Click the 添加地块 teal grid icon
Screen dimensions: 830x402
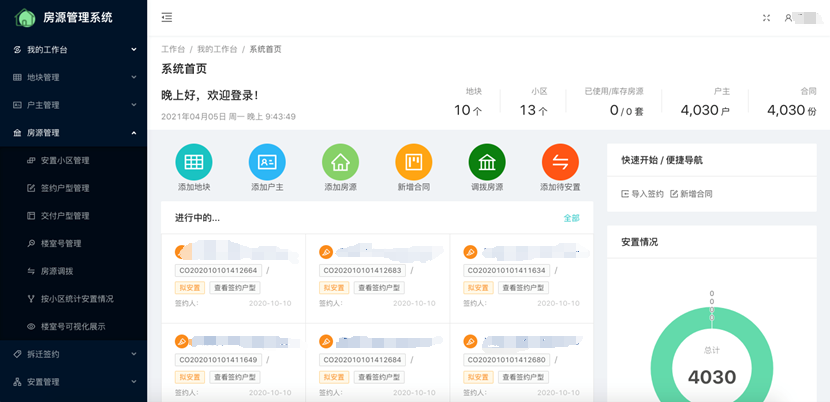194,162
